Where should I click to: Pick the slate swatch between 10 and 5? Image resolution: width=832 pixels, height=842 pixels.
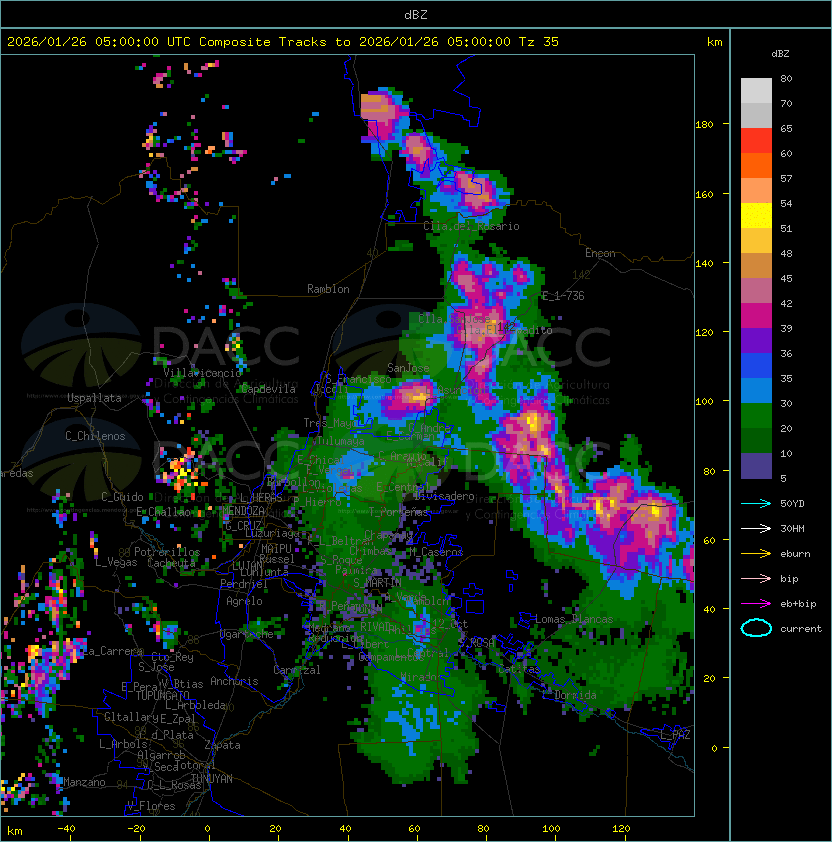click(x=756, y=466)
